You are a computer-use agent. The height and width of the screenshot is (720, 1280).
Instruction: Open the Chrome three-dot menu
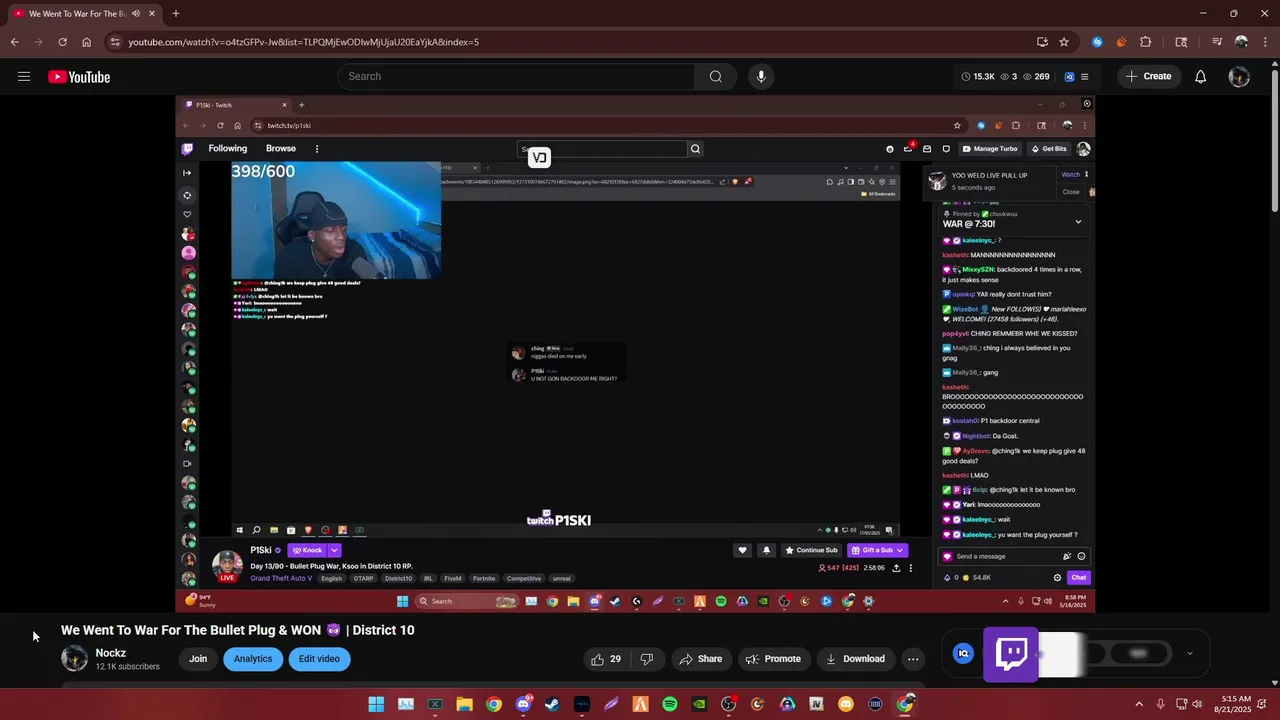click(1264, 42)
